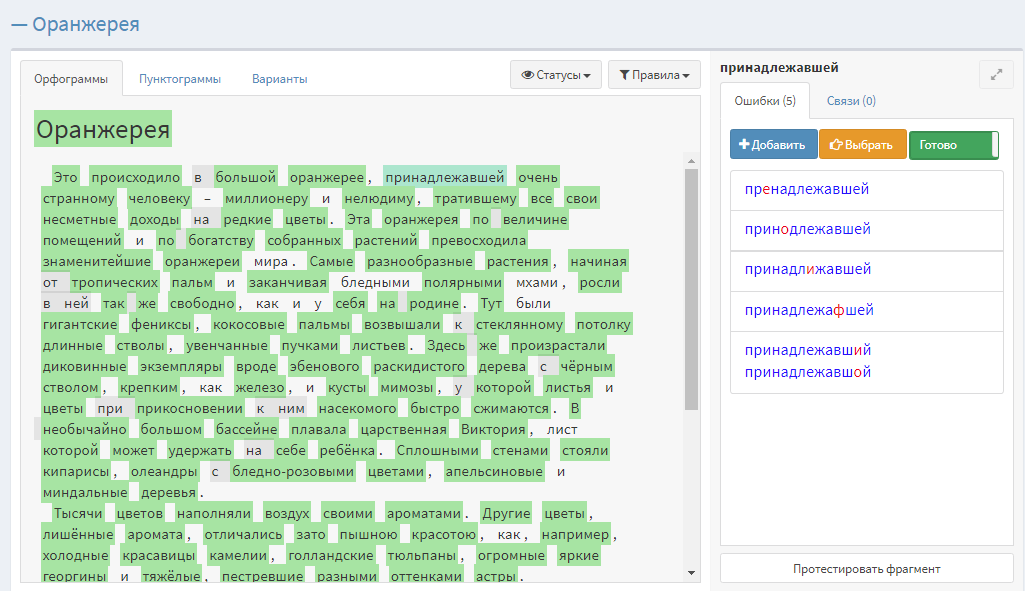
Task: Click the word насекомого in the text
Action: point(357,408)
